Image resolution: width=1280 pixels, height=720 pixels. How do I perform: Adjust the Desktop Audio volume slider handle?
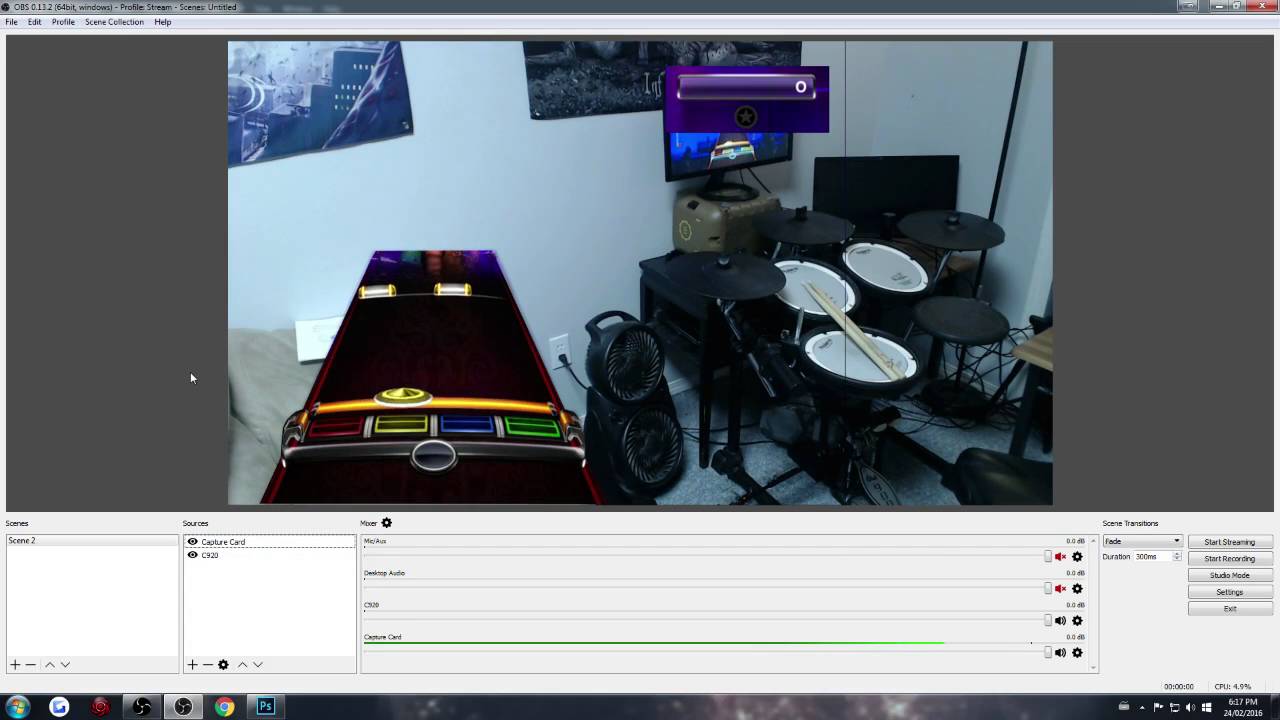pos(1048,589)
